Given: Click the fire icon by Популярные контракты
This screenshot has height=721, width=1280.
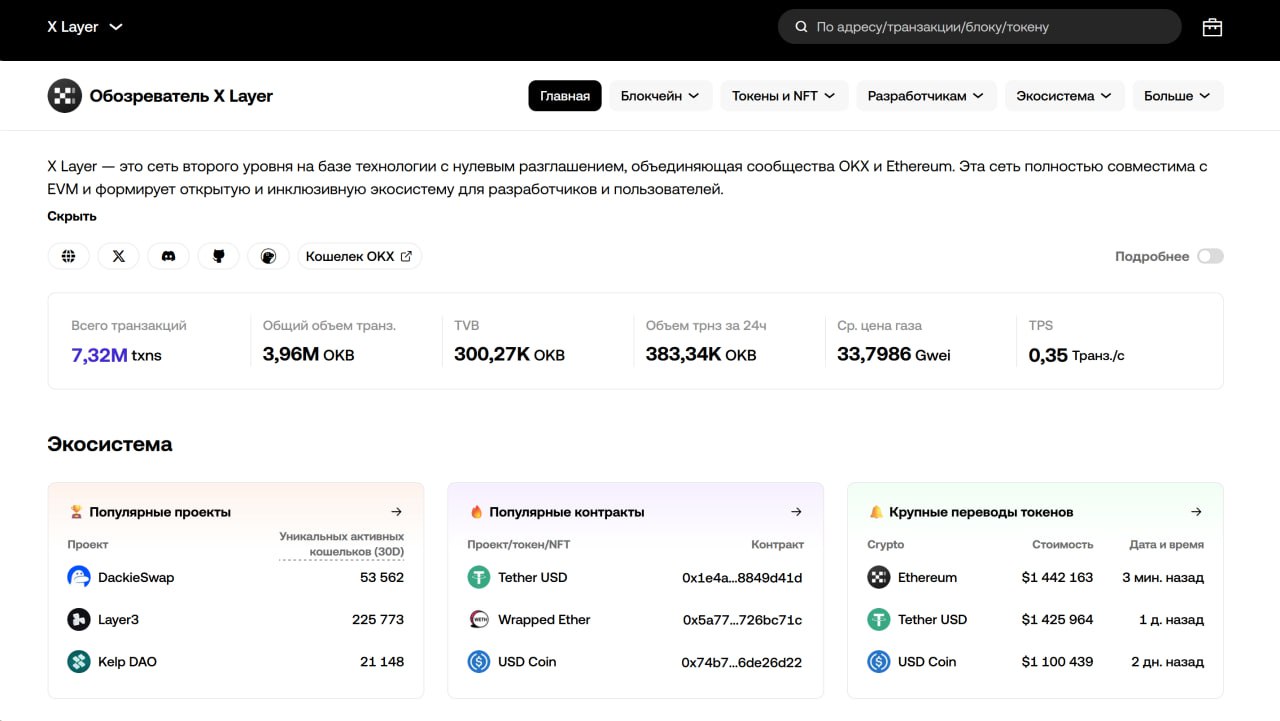Looking at the screenshot, I should click(x=476, y=512).
